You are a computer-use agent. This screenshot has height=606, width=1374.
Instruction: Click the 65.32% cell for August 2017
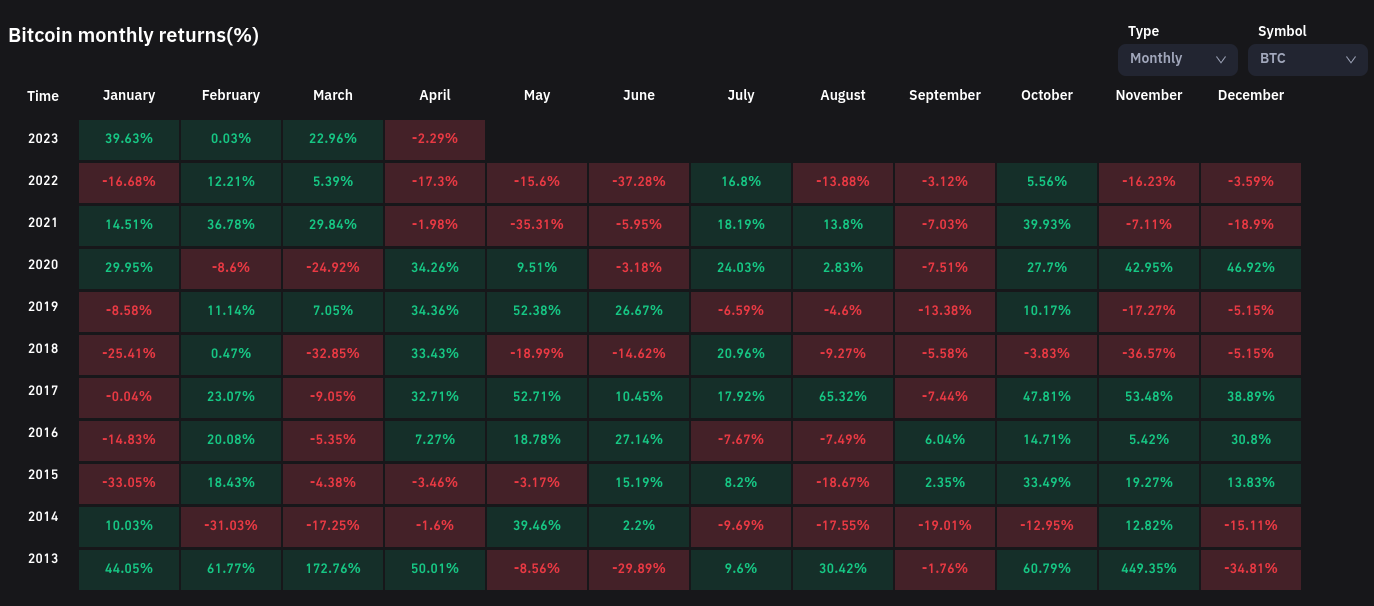[843, 396]
